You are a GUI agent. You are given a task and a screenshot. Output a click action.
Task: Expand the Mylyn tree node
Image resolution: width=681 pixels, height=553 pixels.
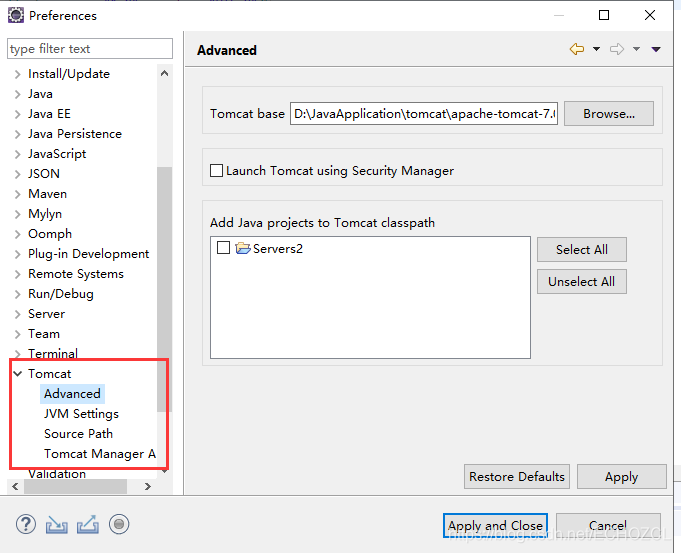[17, 214]
